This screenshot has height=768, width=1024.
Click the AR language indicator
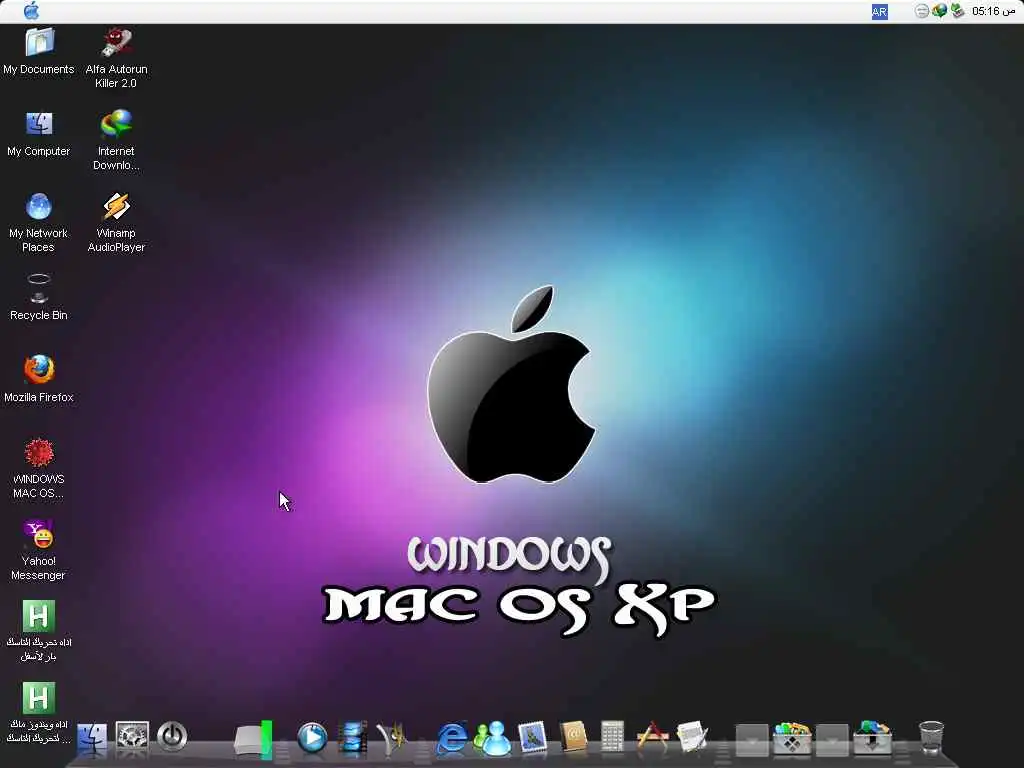coord(880,12)
